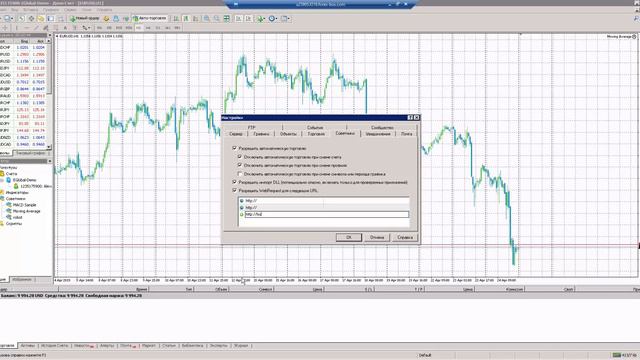Select the bar chart type icon
The width and height of the screenshot is (640, 360).
[x=176, y=18]
